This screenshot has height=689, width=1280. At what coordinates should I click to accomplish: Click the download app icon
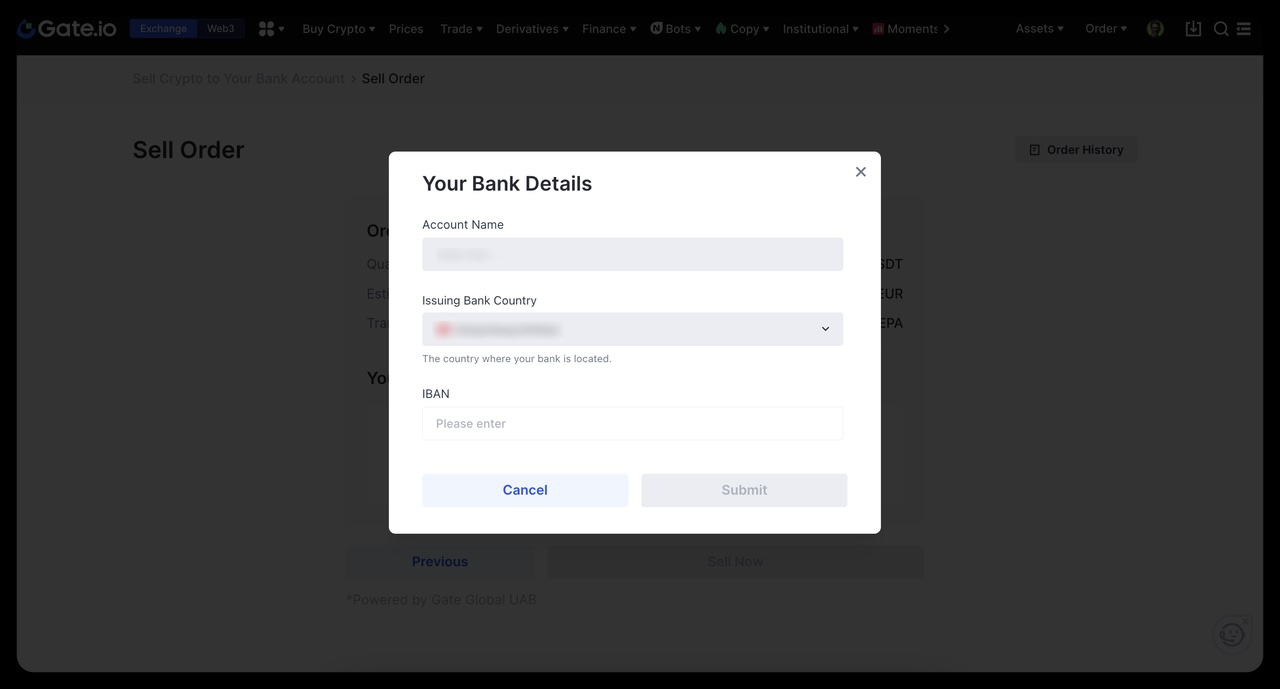pos(1193,29)
